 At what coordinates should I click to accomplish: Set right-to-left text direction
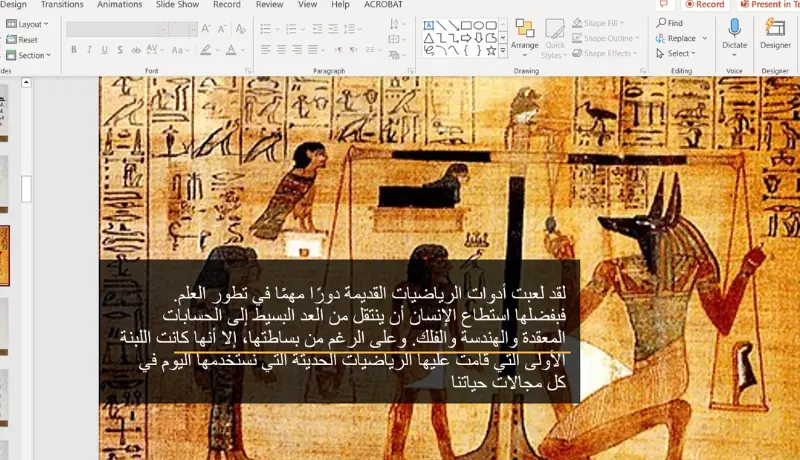(x=354, y=50)
